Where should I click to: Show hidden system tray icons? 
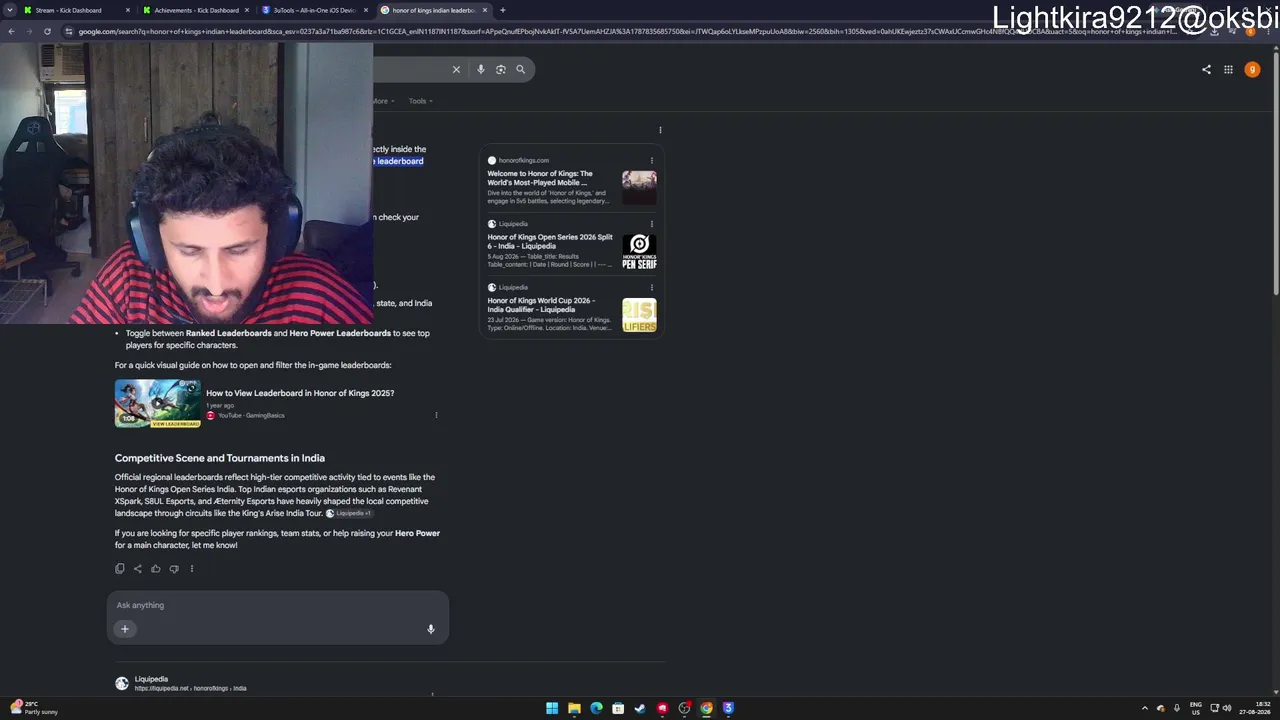click(x=1145, y=708)
